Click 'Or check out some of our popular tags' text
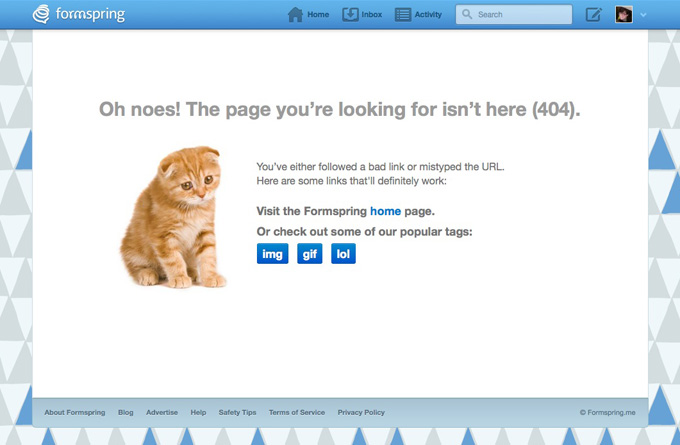Viewport: 680px width, 445px height. pyautogui.click(x=364, y=232)
